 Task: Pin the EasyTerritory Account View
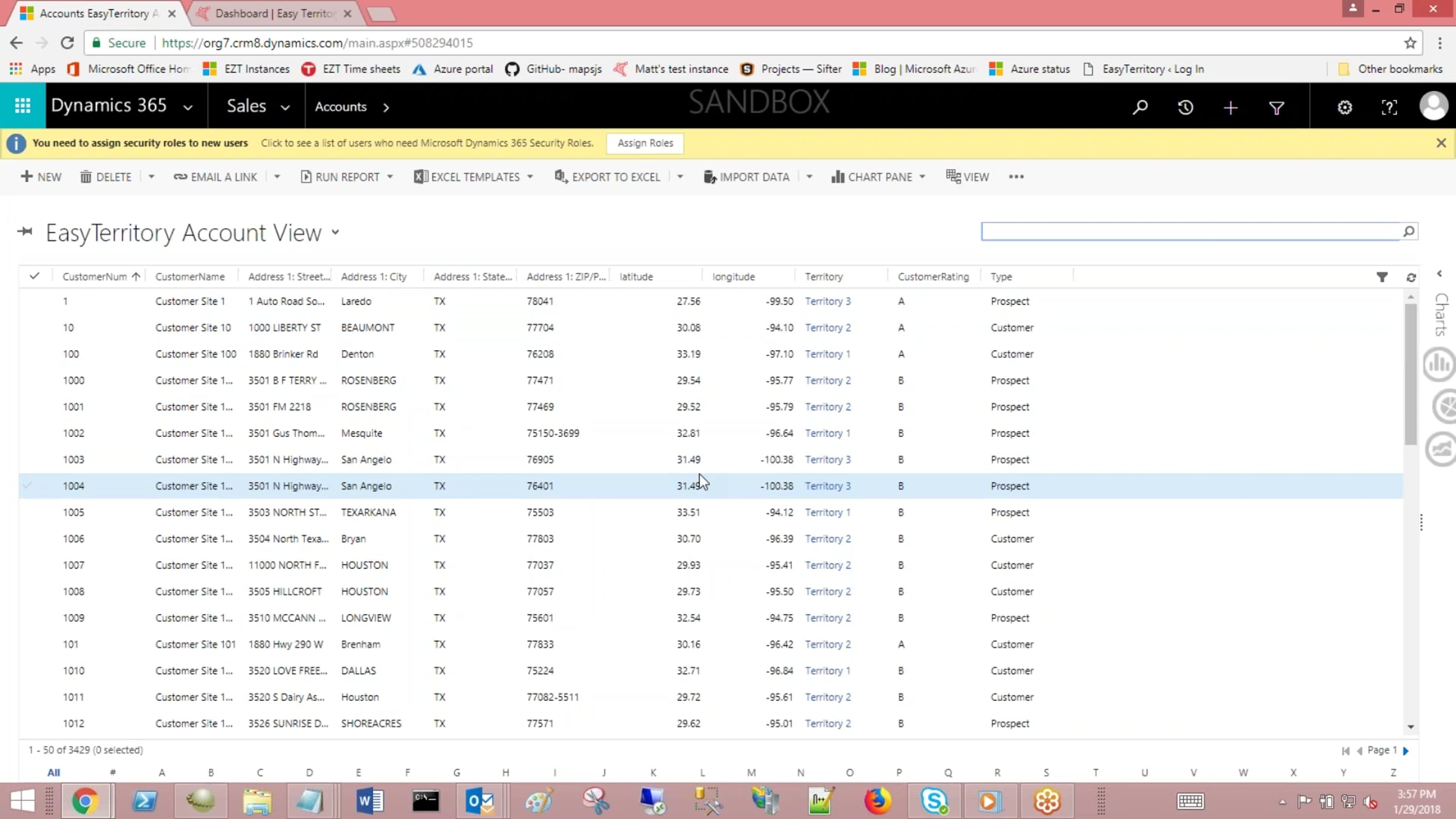pos(25,232)
